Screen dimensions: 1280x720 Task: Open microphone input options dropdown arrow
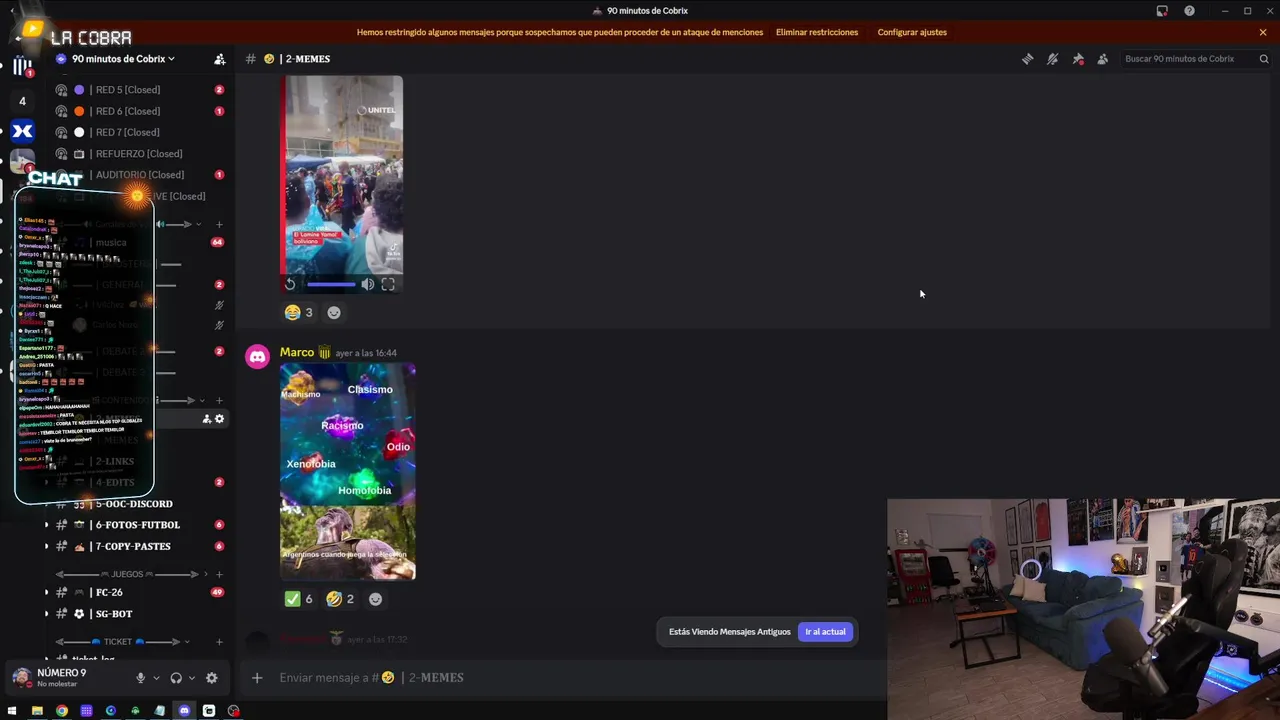[x=156, y=678]
